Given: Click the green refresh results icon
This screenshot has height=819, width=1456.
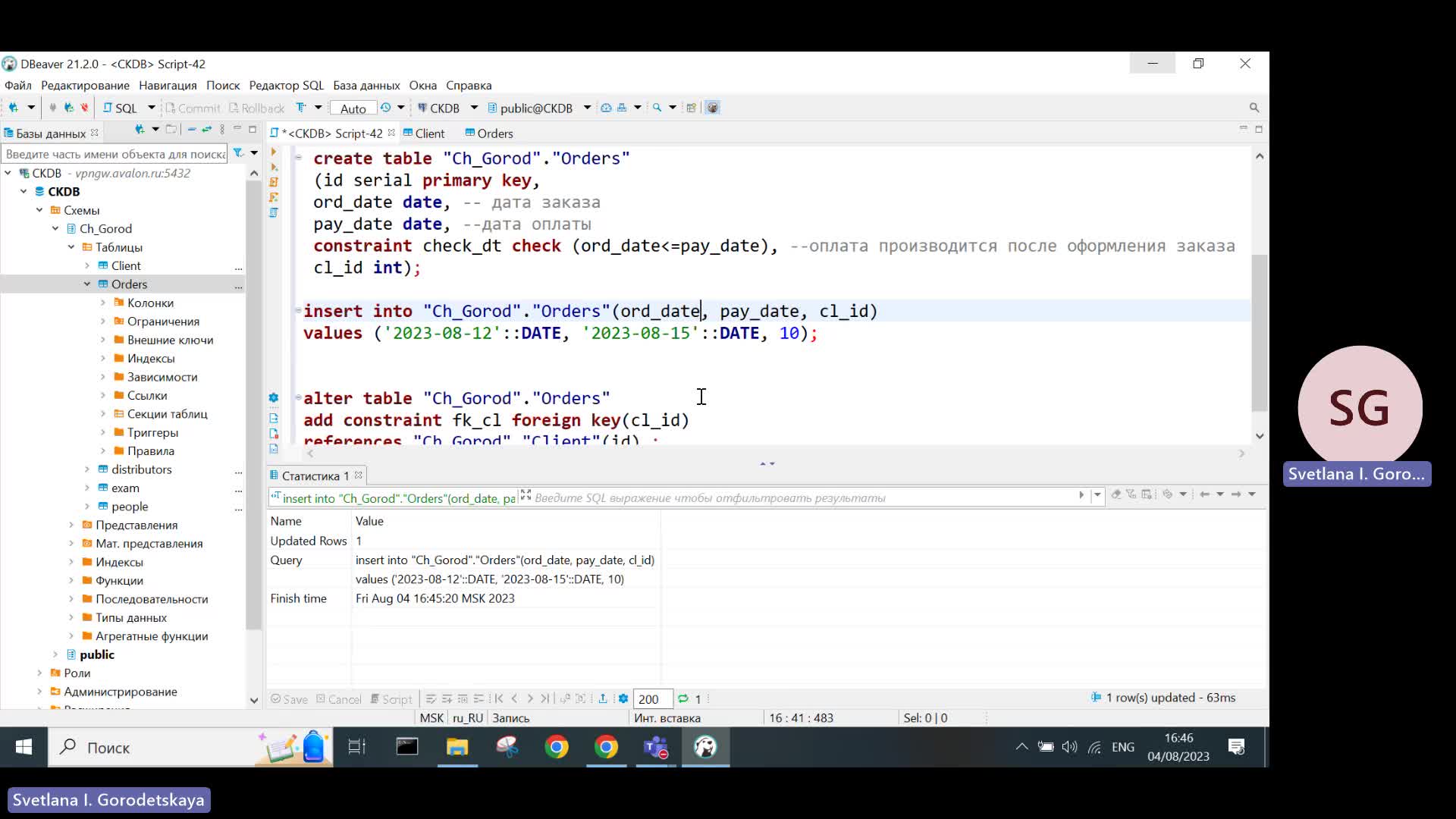Looking at the screenshot, I should pos(683,698).
